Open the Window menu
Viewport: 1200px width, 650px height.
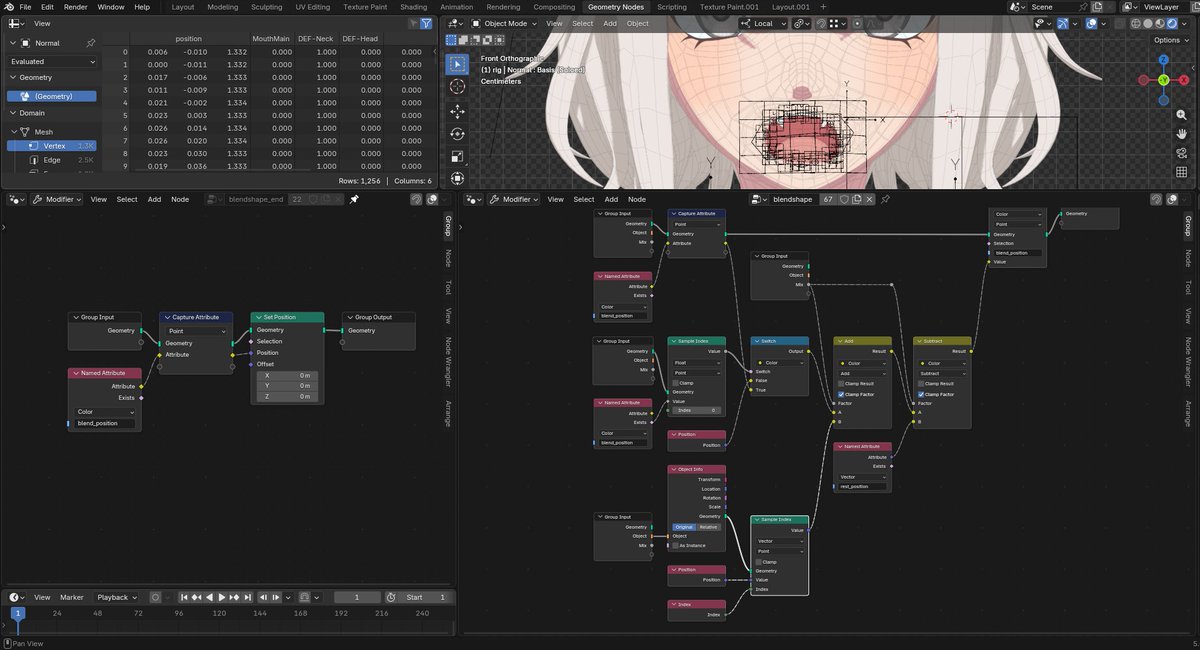(x=111, y=7)
